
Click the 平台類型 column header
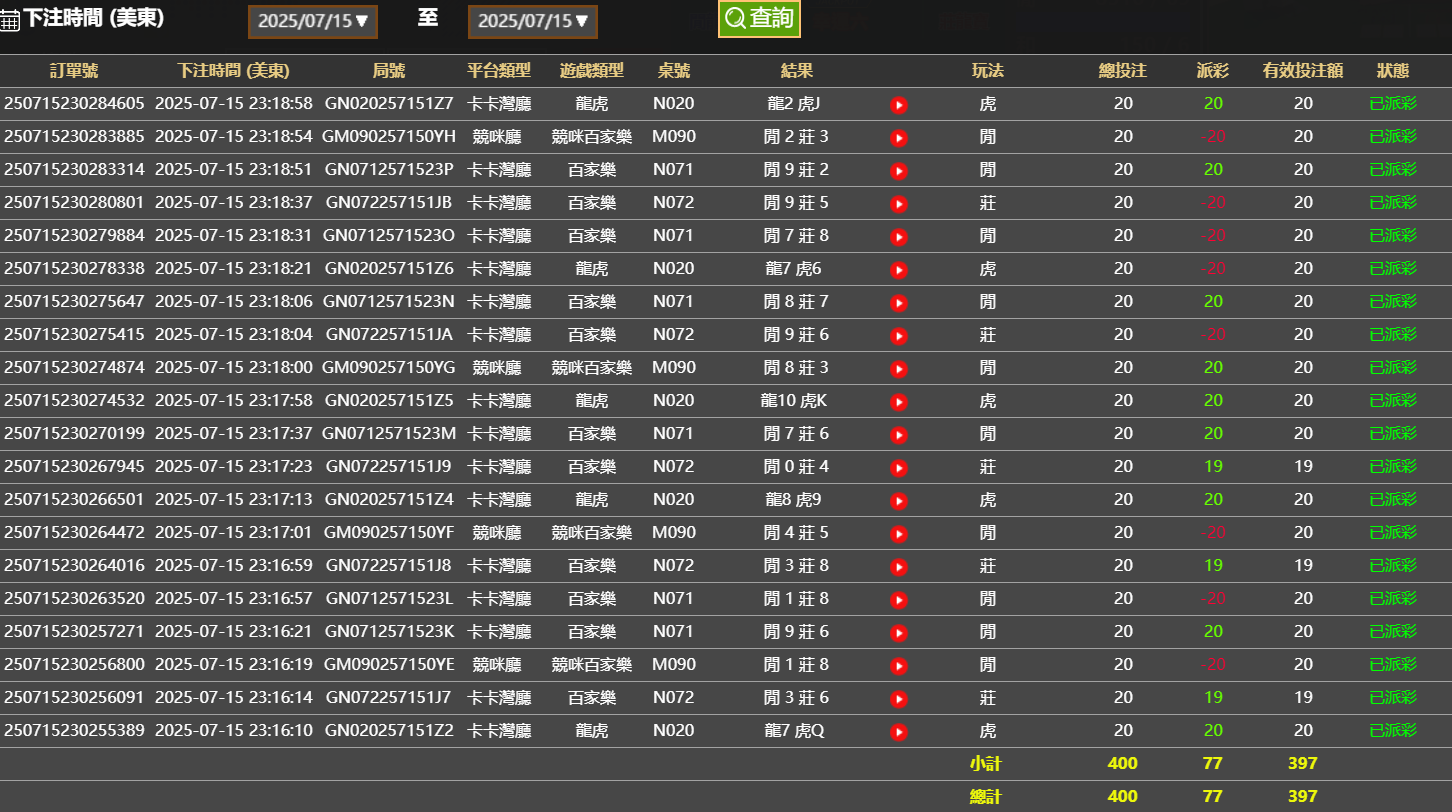501,71
